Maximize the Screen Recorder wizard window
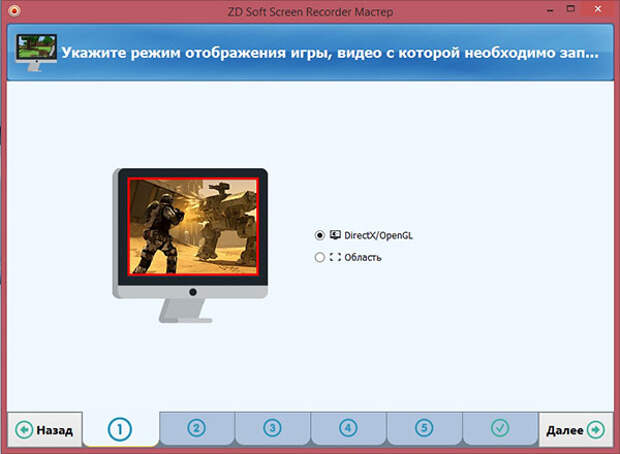 click(x=571, y=9)
